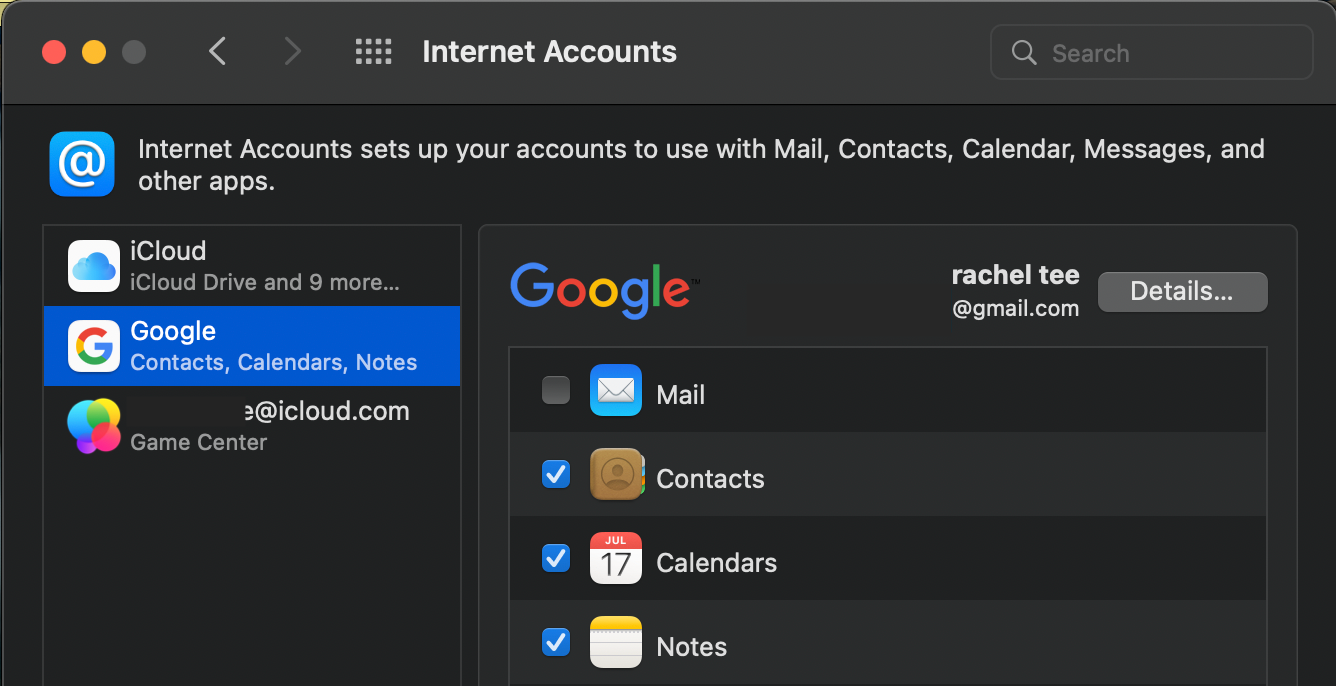Click the Notes notepad icon
Viewport: 1336px width, 686px height.
pyautogui.click(x=616, y=642)
